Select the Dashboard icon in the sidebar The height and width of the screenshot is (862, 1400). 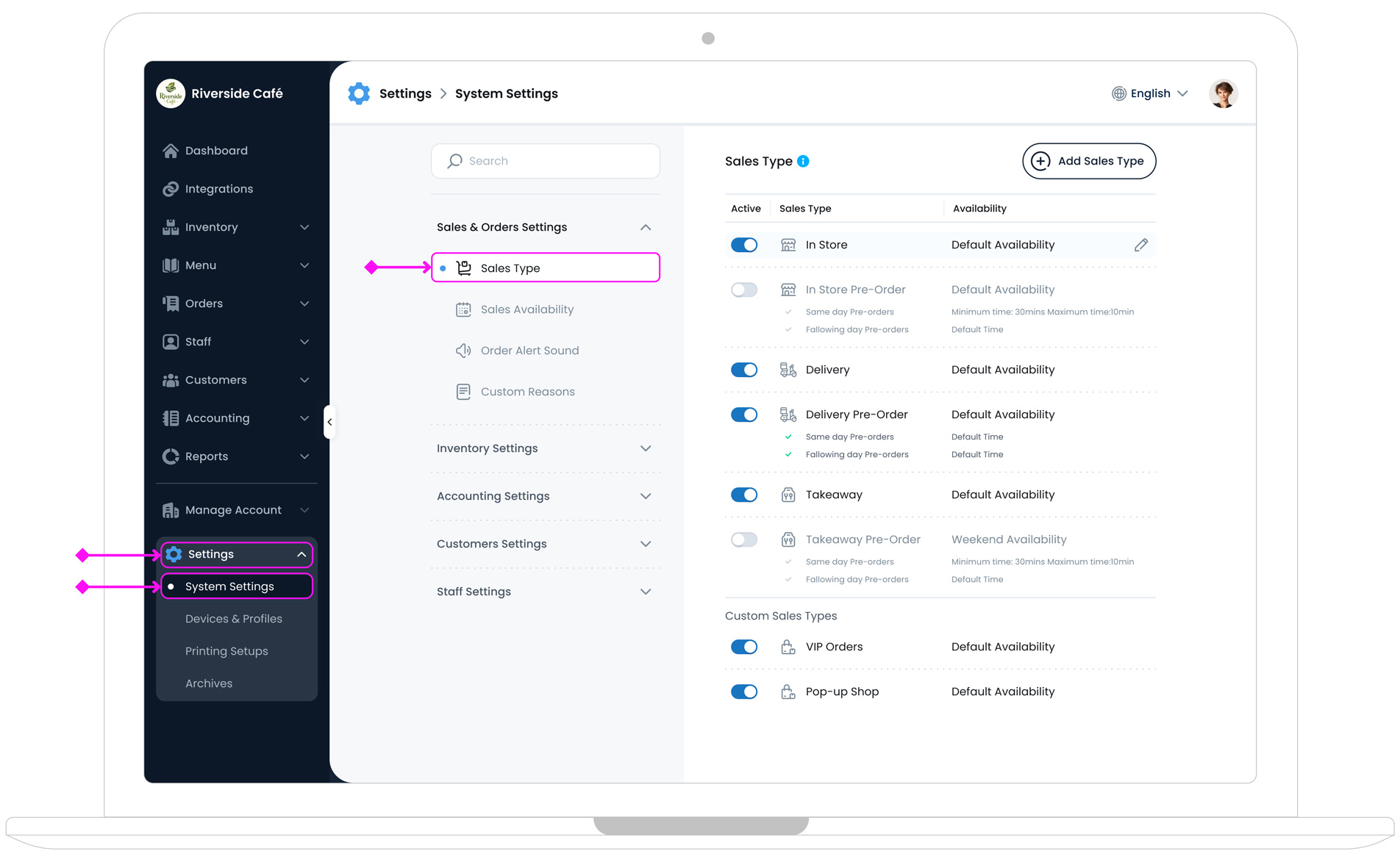(x=170, y=151)
